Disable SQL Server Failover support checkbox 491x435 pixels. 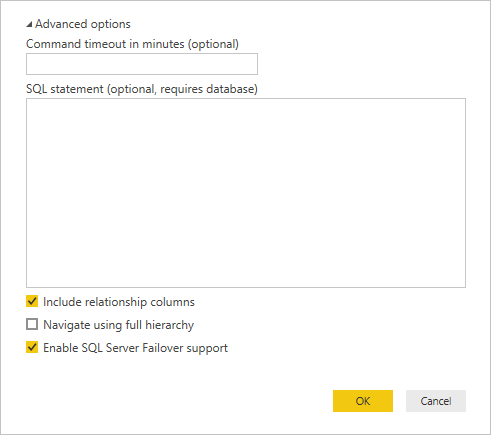(32, 347)
